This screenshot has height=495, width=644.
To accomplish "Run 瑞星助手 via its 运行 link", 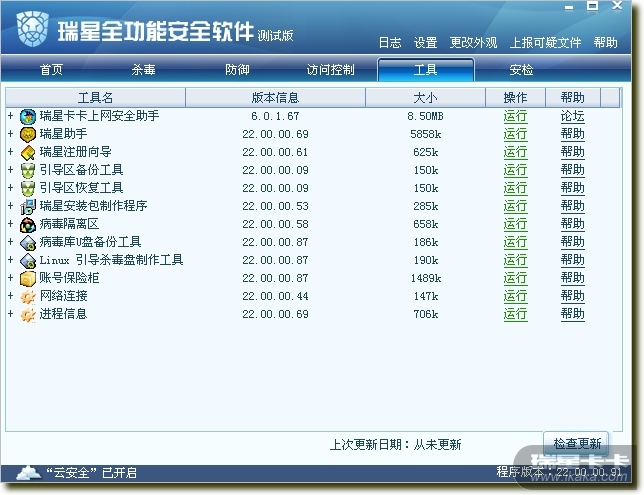I will (515, 134).
